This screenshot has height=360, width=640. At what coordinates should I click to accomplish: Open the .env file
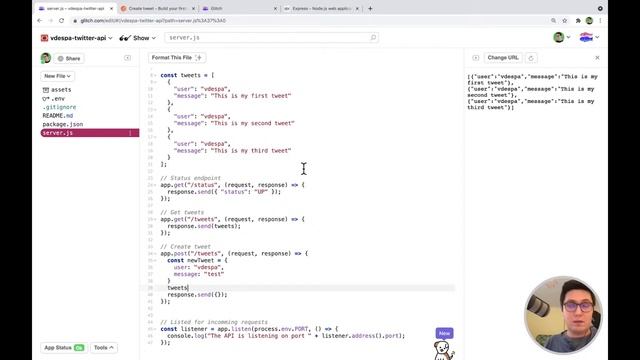[x=53, y=98]
